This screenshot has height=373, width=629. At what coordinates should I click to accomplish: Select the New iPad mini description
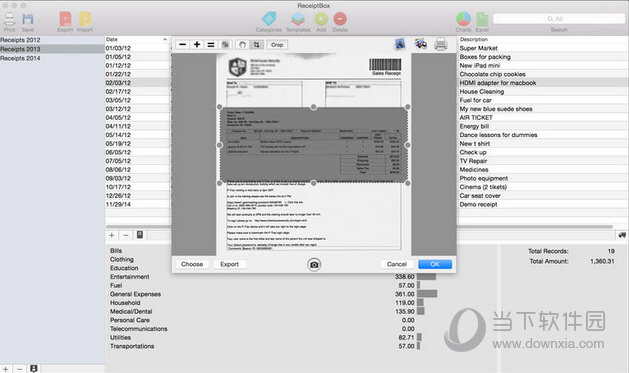pyautogui.click(x=480, y=65)
